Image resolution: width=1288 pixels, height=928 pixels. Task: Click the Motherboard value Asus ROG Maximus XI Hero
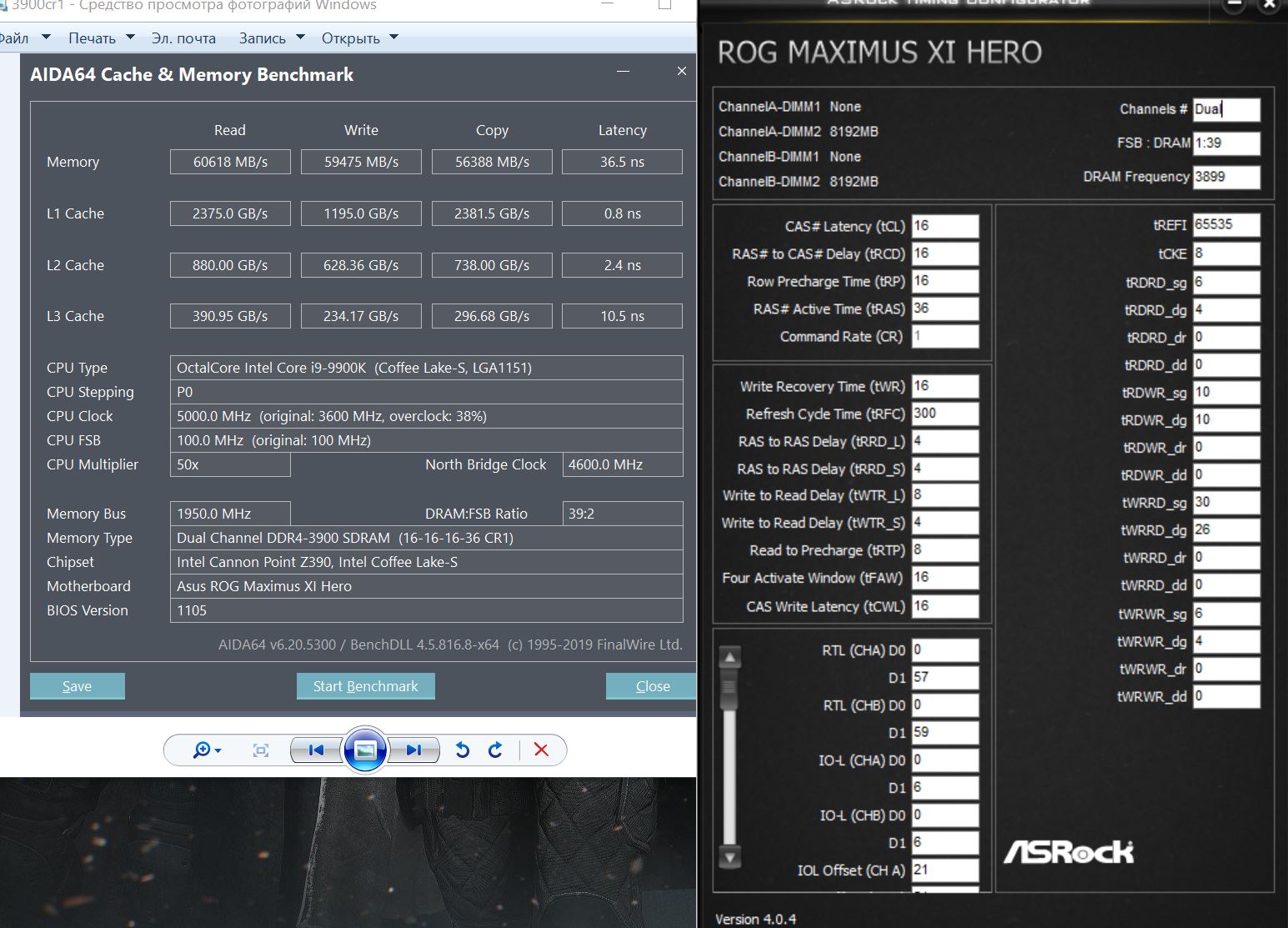pyautogui.click(x=427, y=586)
